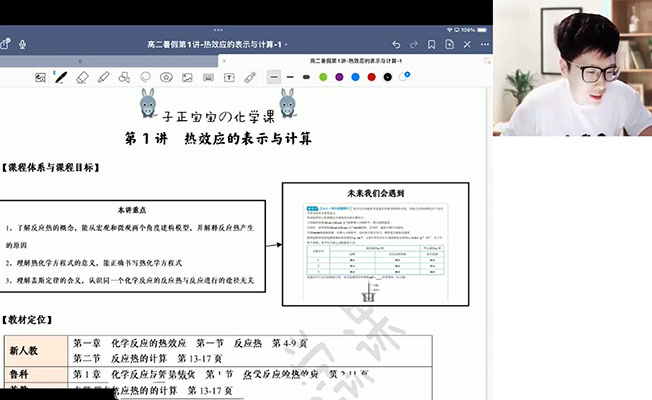652x400 pixels.
Task: Select the Eraser tool
Action: point(83,77)
